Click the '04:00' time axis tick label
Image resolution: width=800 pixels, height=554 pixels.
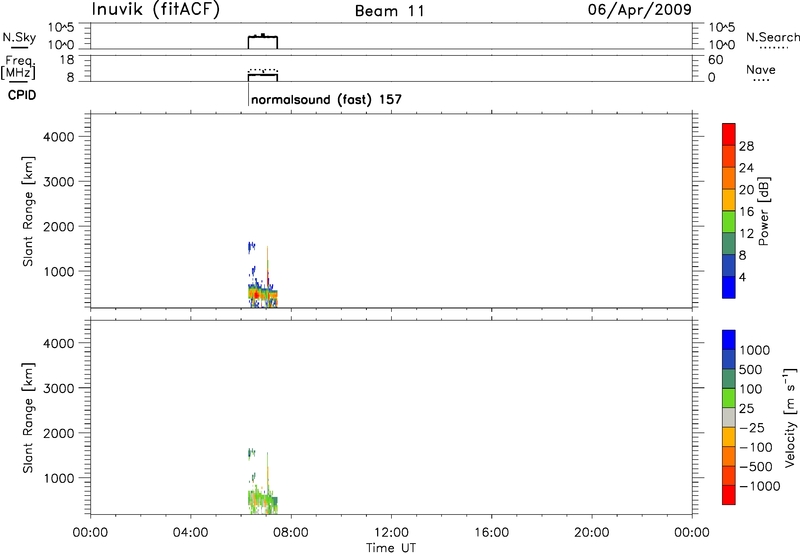pos(190,533)
